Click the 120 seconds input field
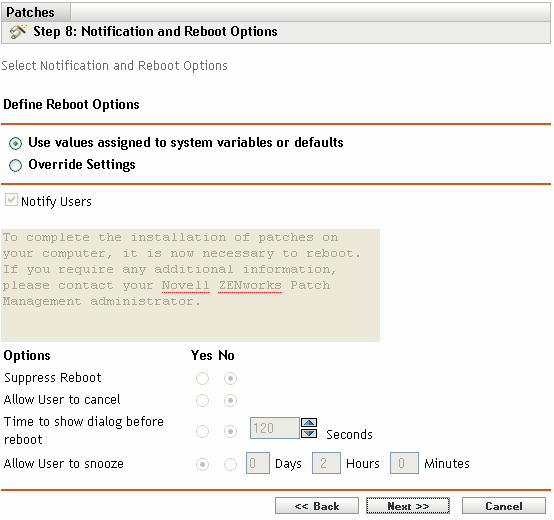This screenshot has height=520, width=554. tap(275, 428)
